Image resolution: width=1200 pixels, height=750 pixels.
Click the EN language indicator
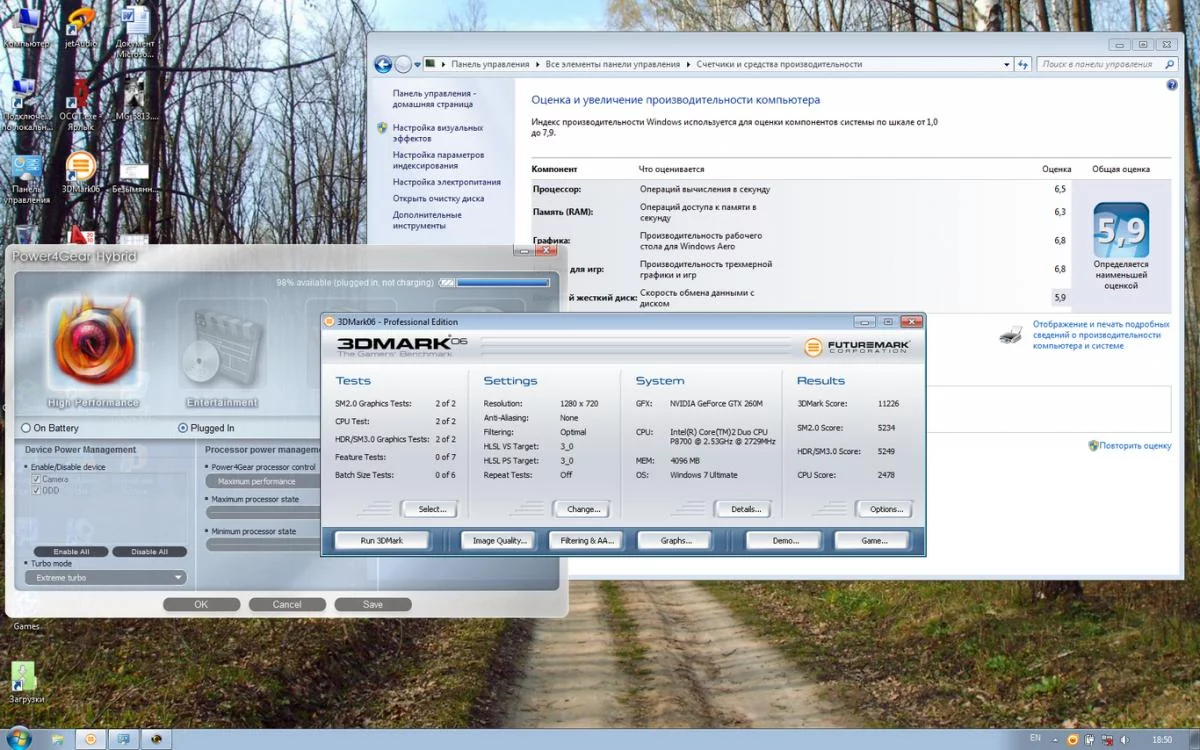pos(1035,739)
